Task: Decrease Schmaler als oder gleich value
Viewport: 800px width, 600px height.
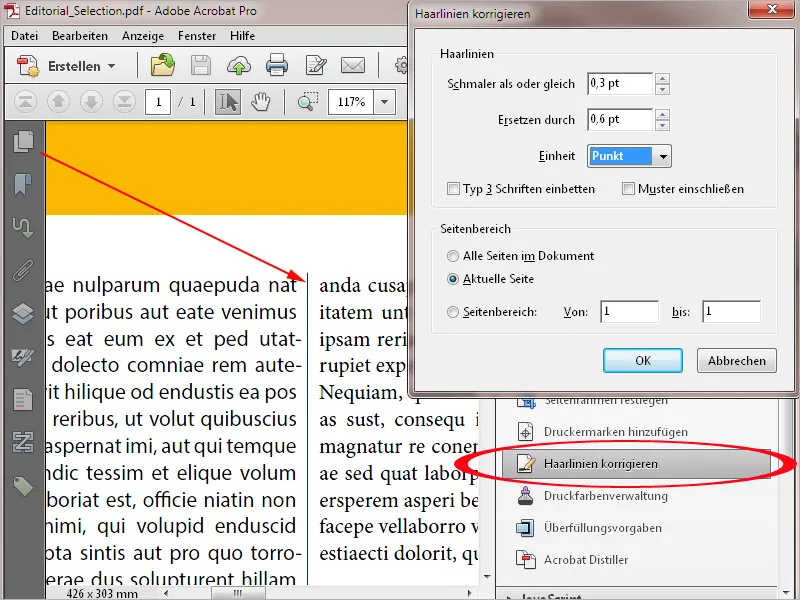Action: click(662, 89)
